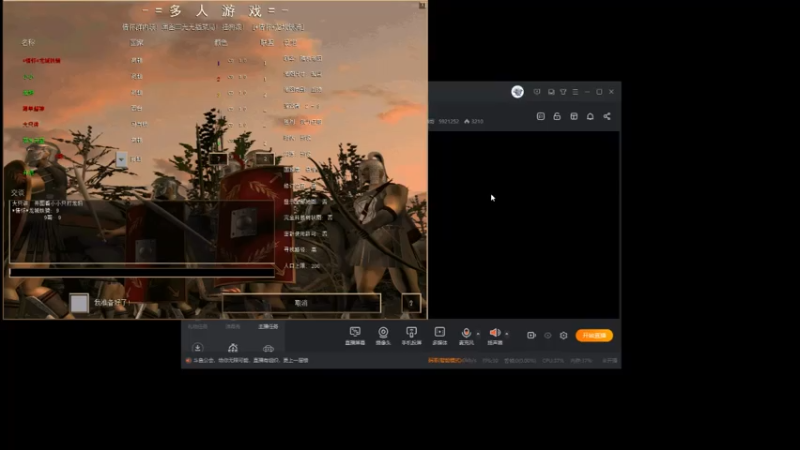Open the civilization dropdown arrow in lobby
The width and height of the screenshot is (800, 450).
(121, 159)
